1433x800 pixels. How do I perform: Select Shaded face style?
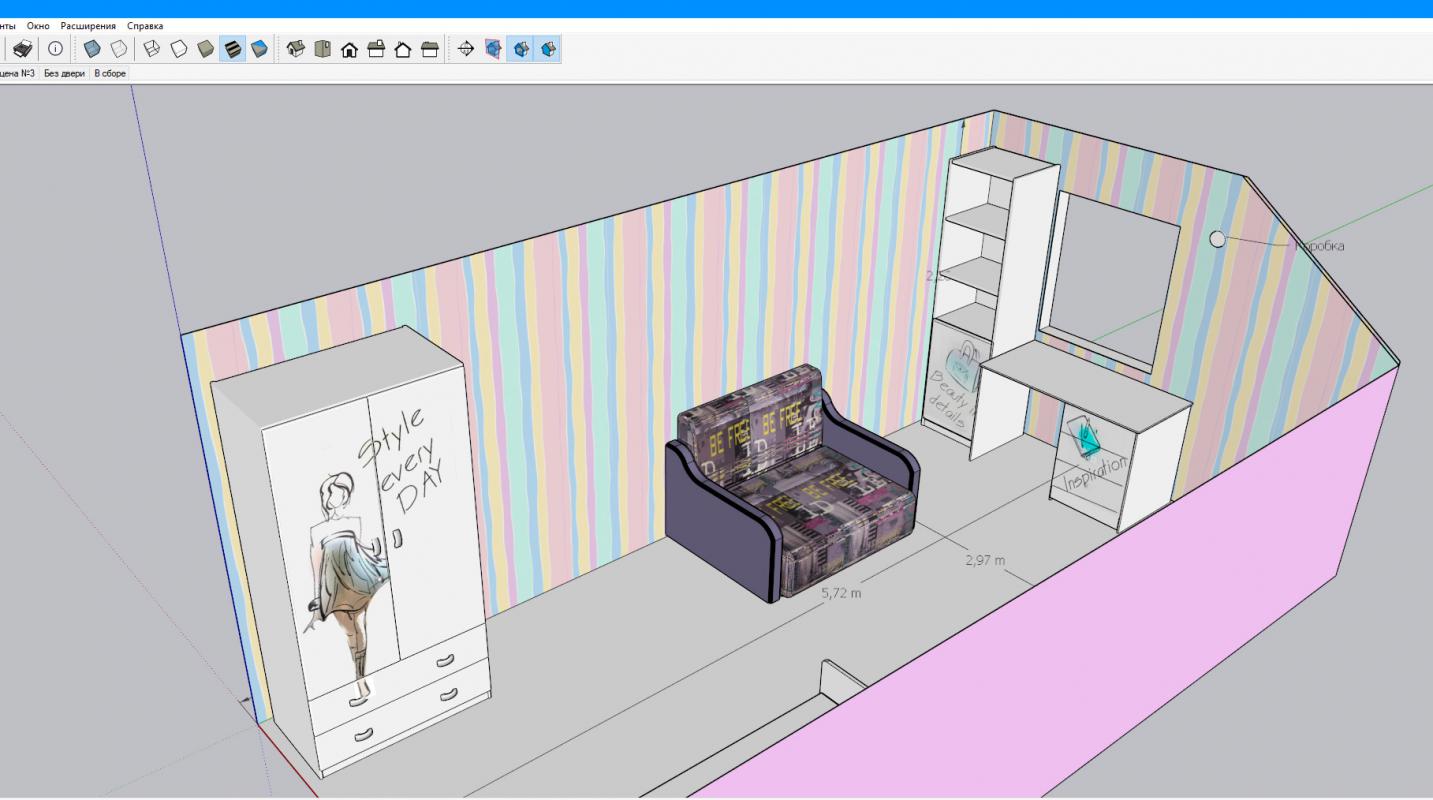coord(206,49)
